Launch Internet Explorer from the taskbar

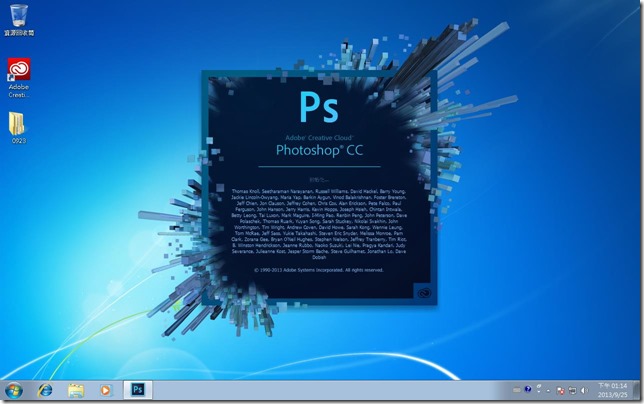(45, 390)
